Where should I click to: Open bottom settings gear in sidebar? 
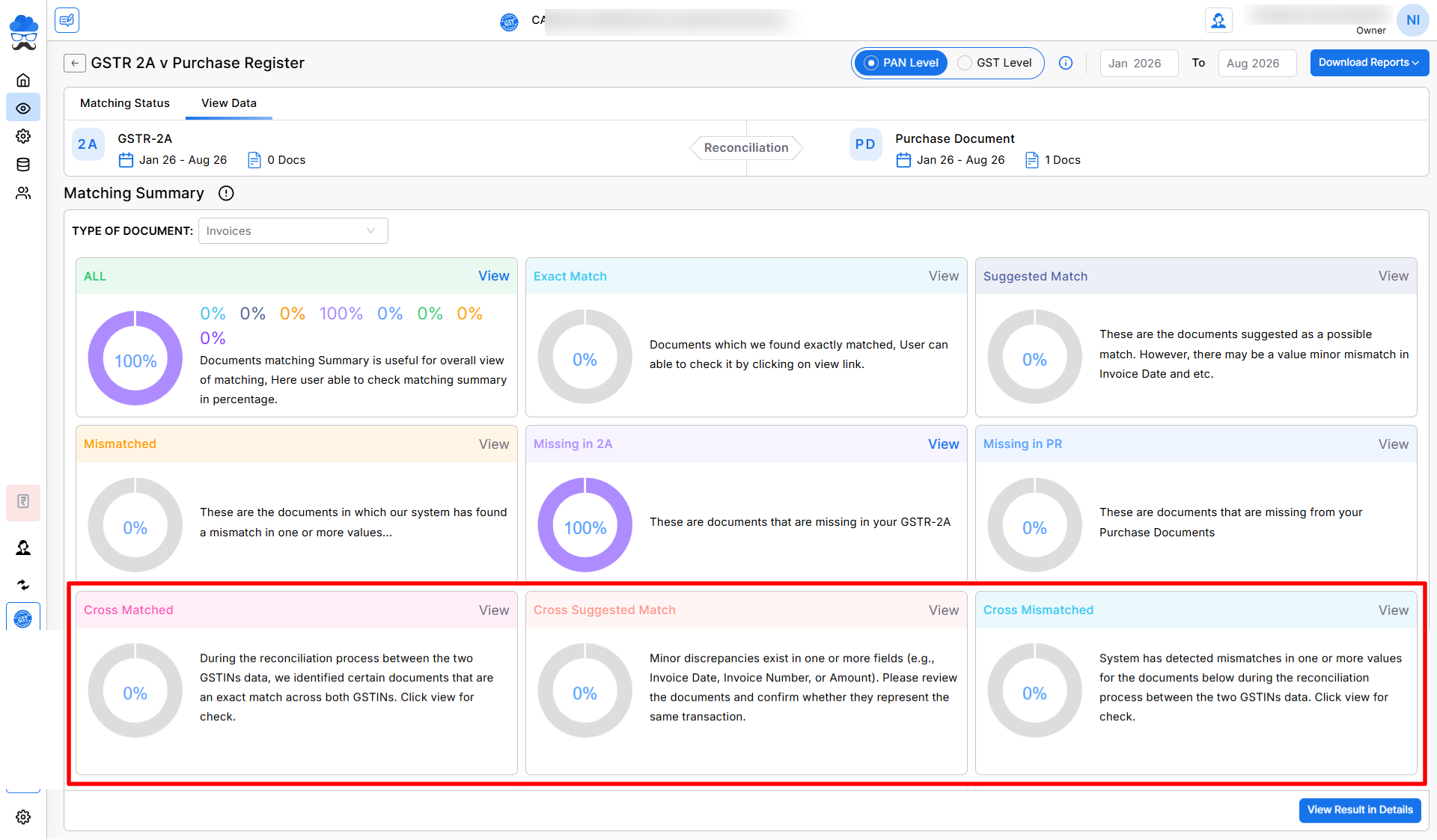[x=23, y=817]
